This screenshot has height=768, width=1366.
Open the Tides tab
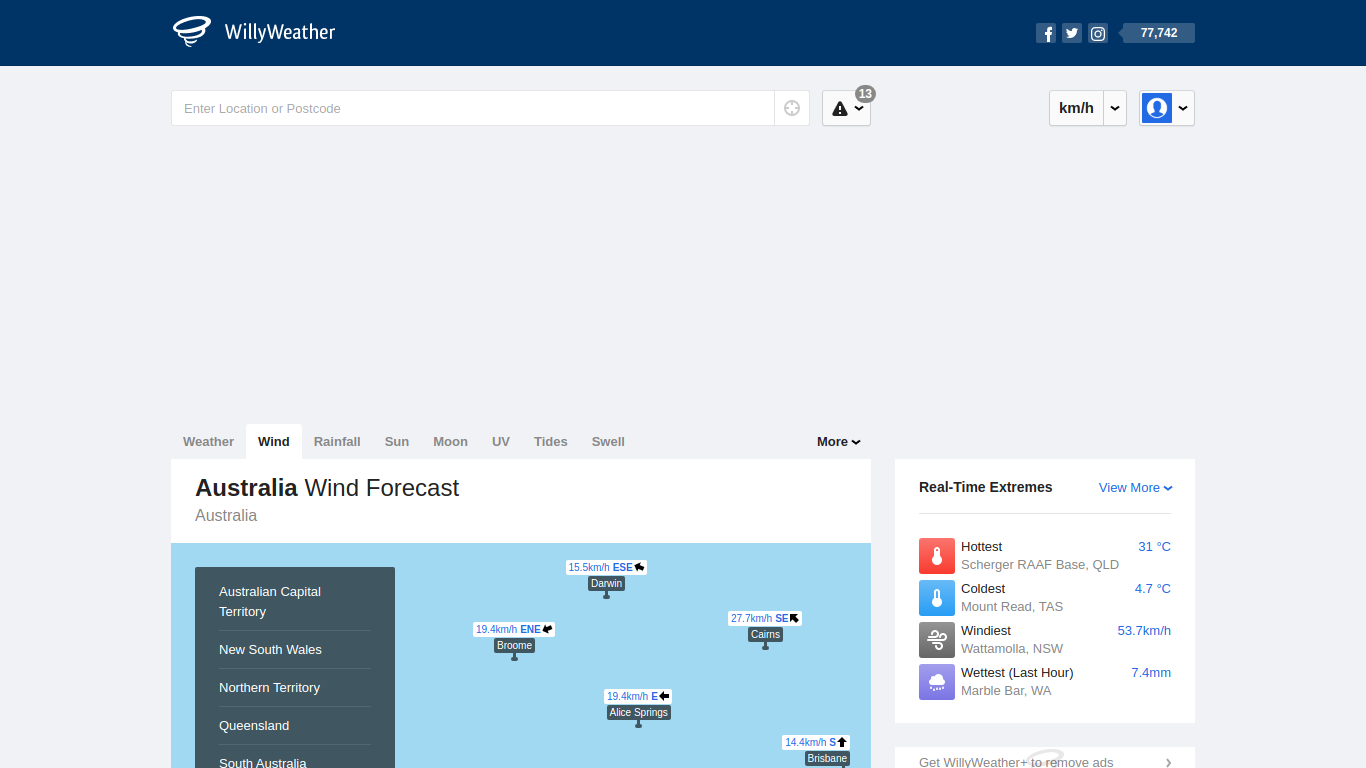tap(551, 441)
